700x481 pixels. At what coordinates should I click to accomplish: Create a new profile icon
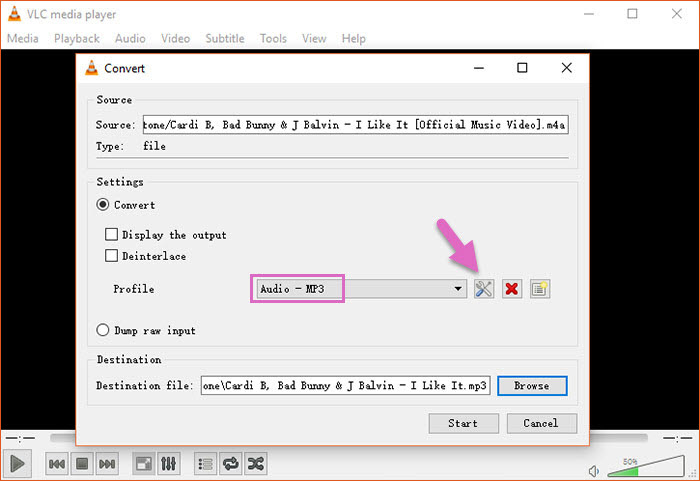tap(540, 289)
